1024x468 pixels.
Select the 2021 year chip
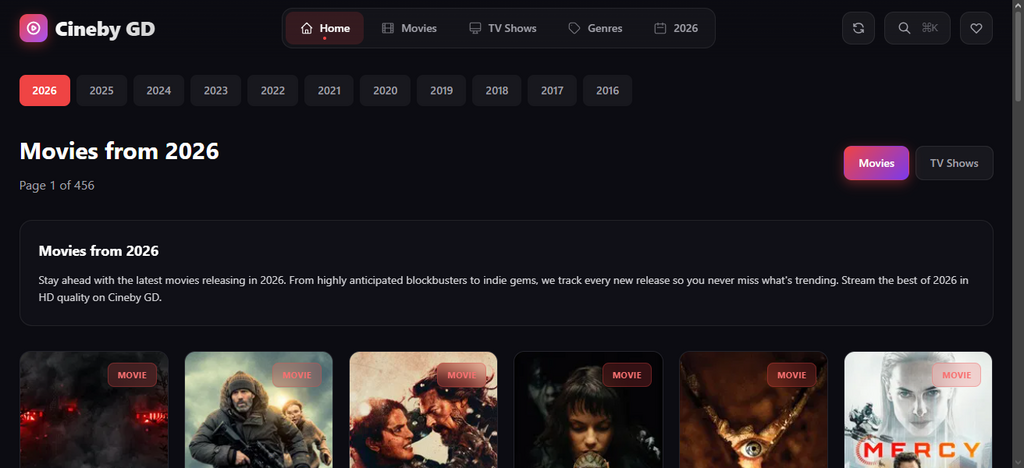pyautogui.click(x=329, y=91)
